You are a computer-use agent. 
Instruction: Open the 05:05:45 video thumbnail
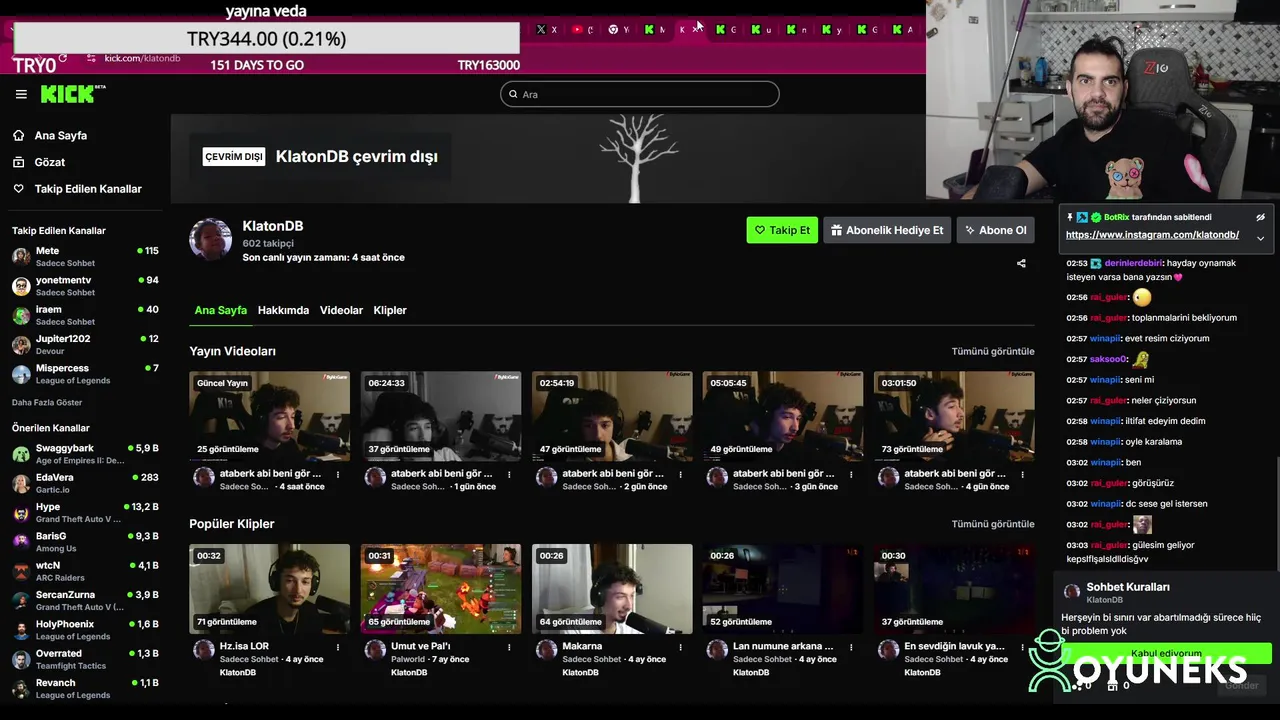(783, 416)
